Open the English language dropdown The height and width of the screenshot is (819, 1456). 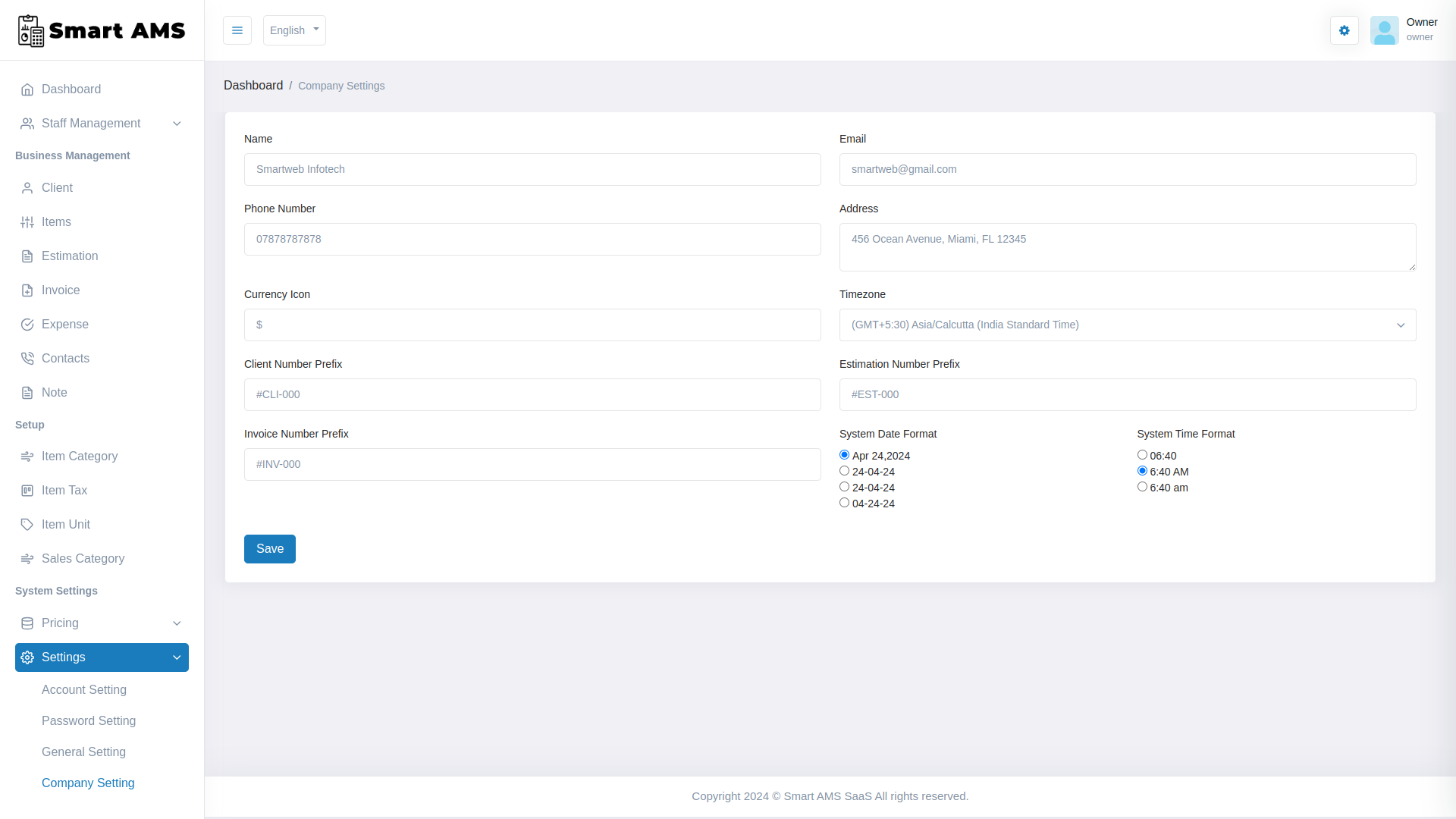293,30
